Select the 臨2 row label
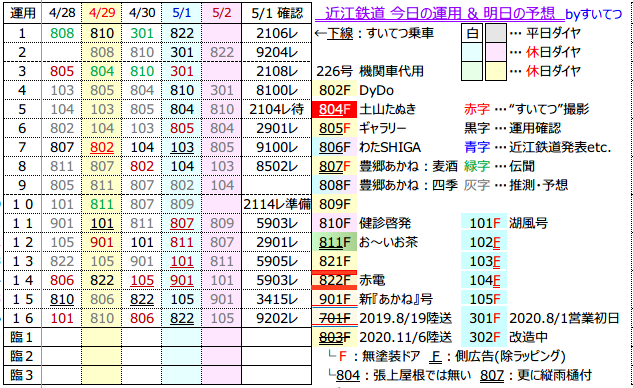Image resolution: width=633 pixels, height=388 pixels. tap(23, 356)
